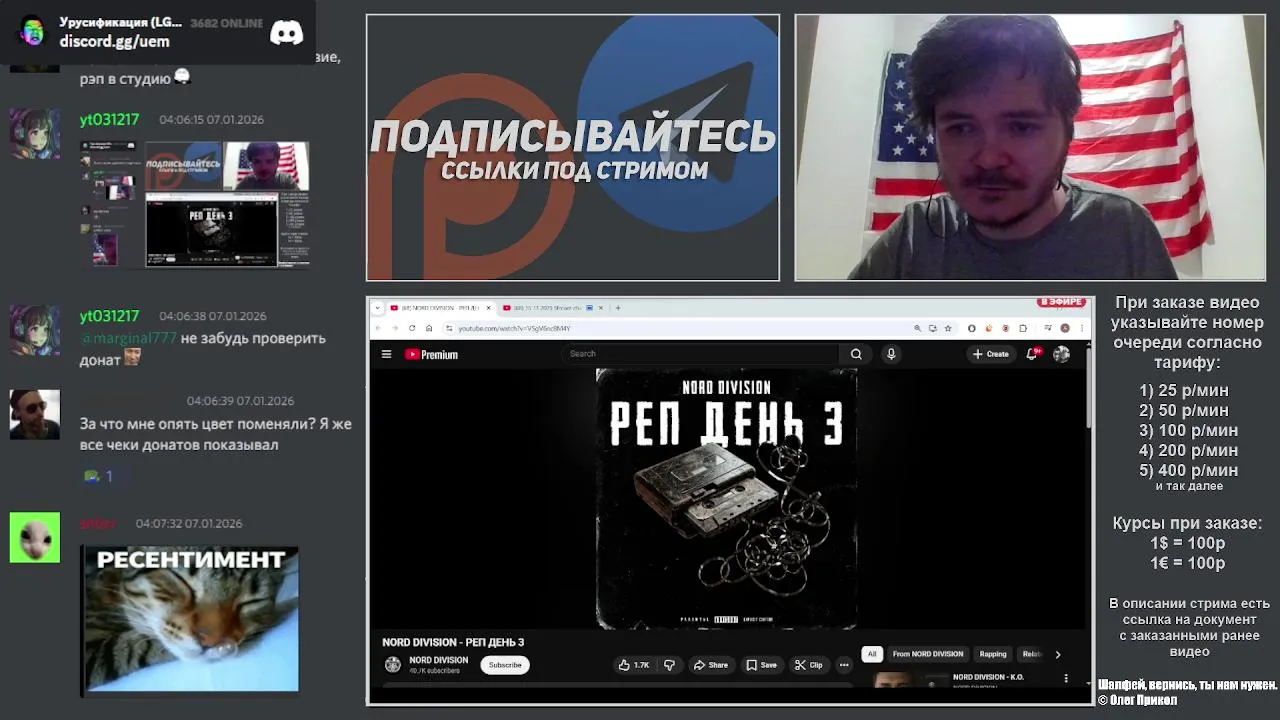Open the tab search dropdown arrow
Screen dimensions: 1280x720
click(378, 308)
